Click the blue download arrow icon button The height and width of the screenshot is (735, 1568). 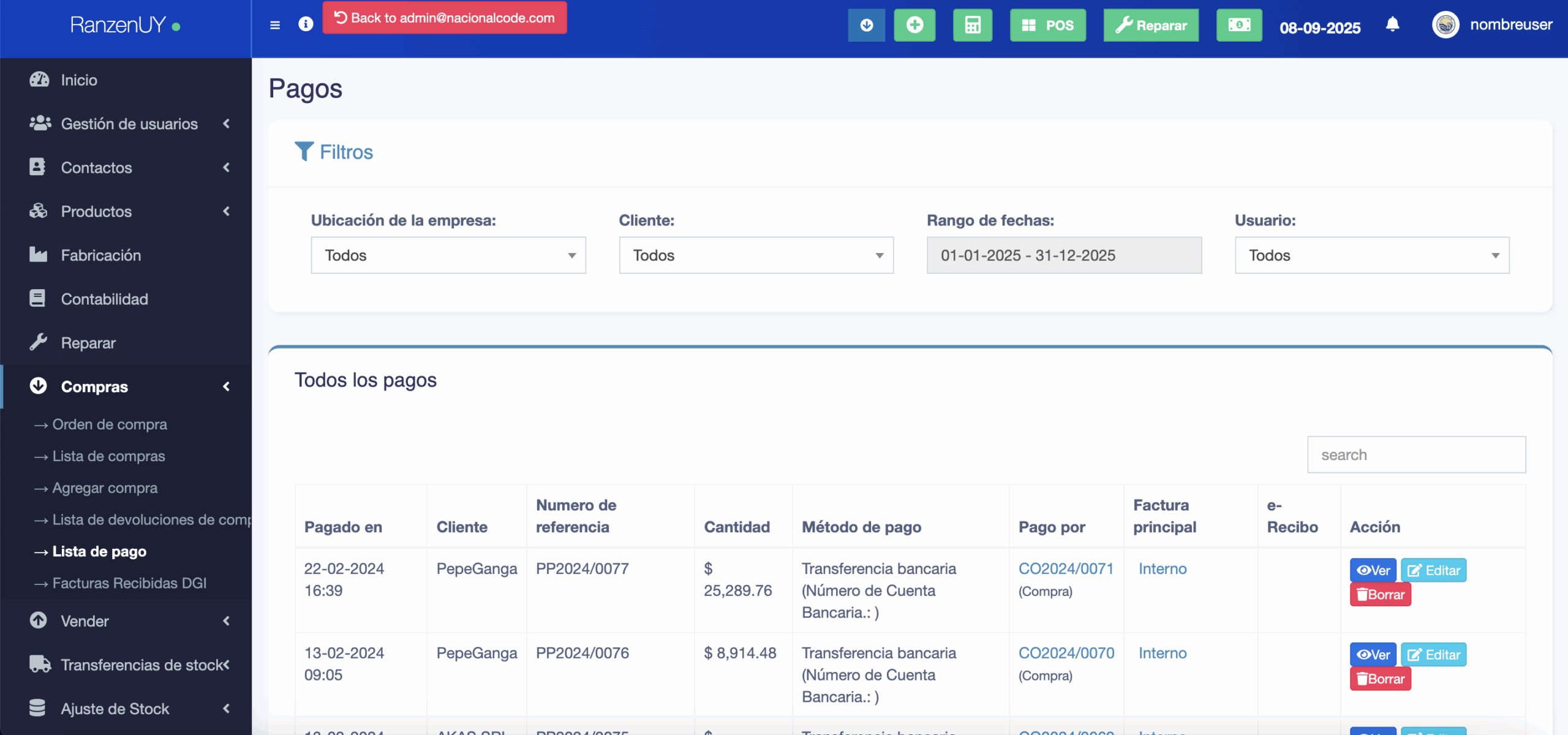[x=866, y=25]
